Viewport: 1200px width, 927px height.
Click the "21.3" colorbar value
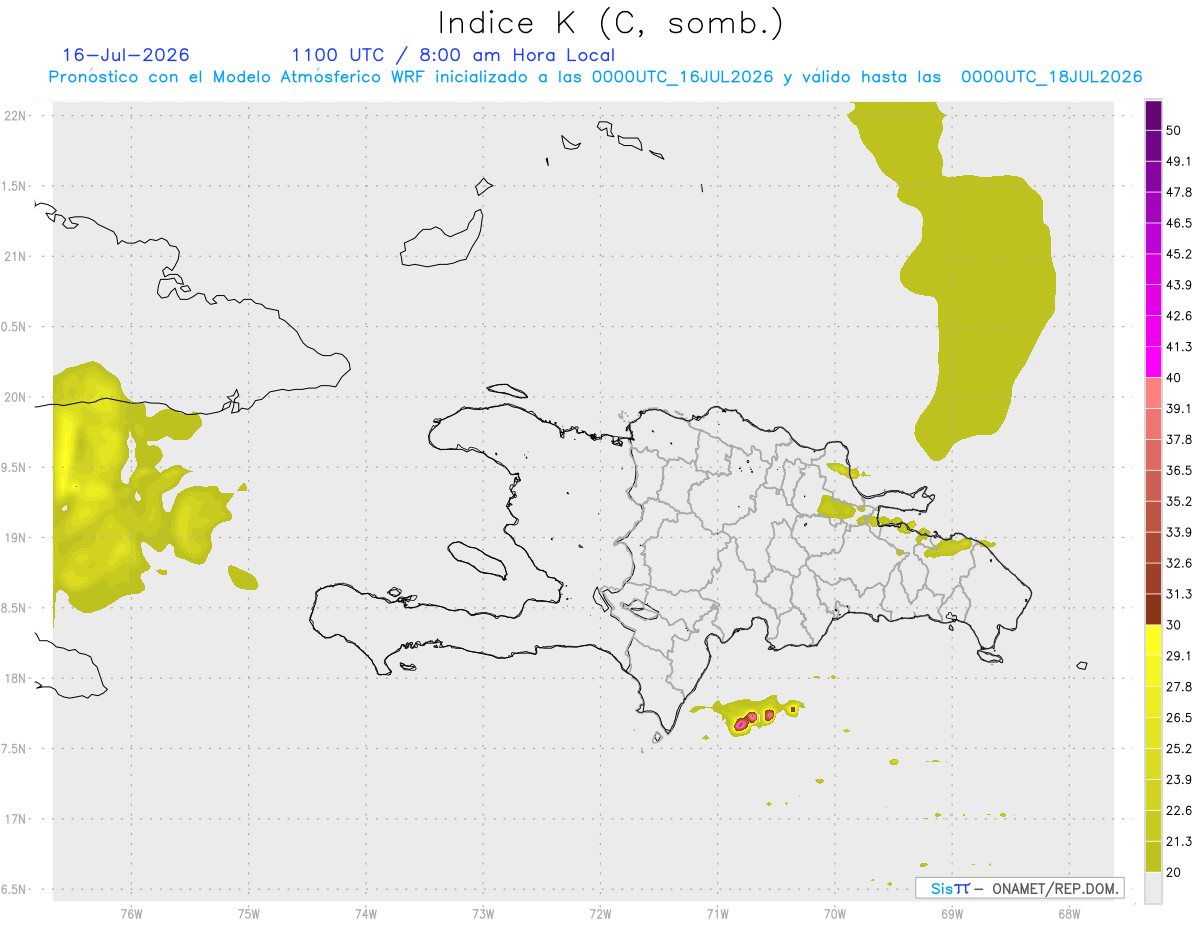[x=1180, y=841]
